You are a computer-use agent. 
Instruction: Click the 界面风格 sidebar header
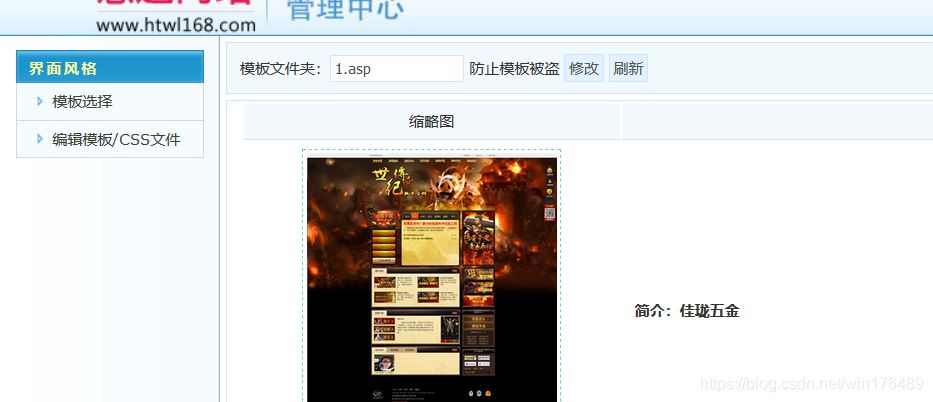[x=110, y=67]
